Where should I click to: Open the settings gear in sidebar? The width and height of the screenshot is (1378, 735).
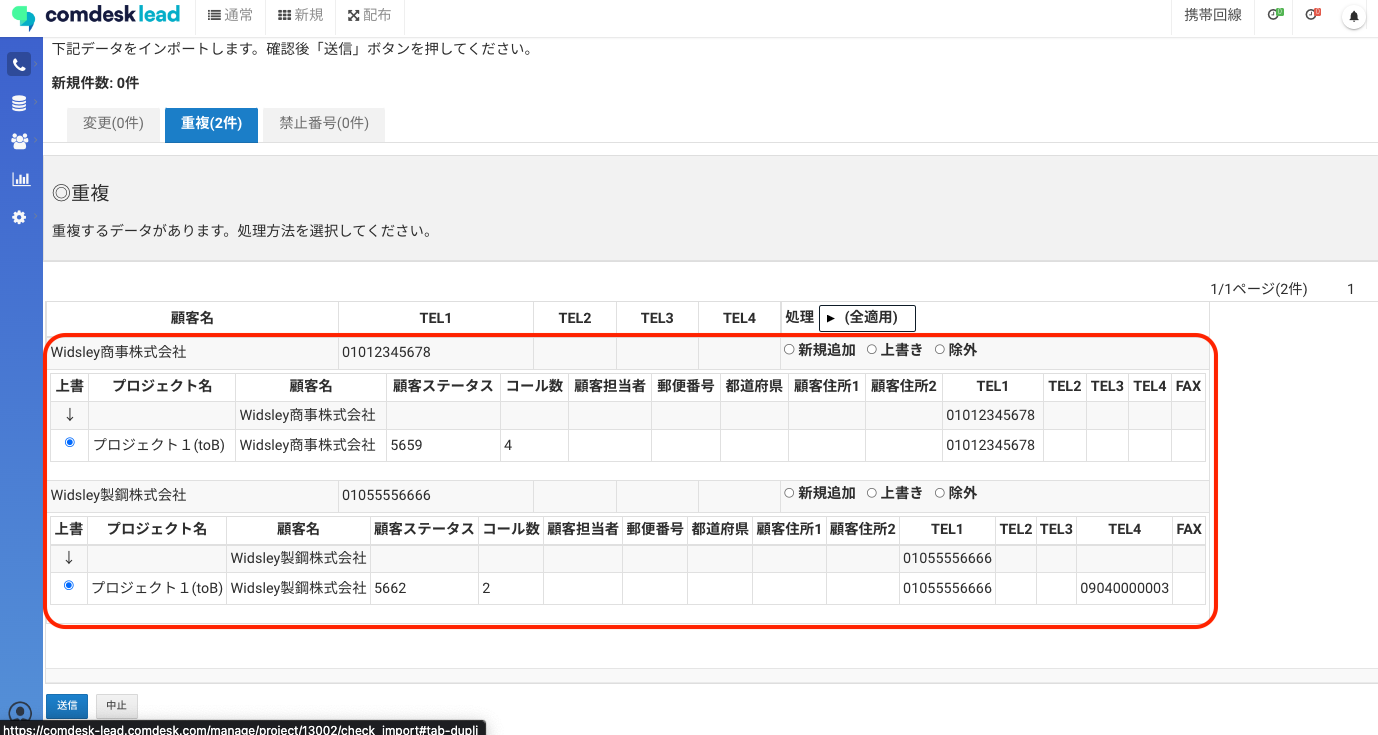click(19, 217)
